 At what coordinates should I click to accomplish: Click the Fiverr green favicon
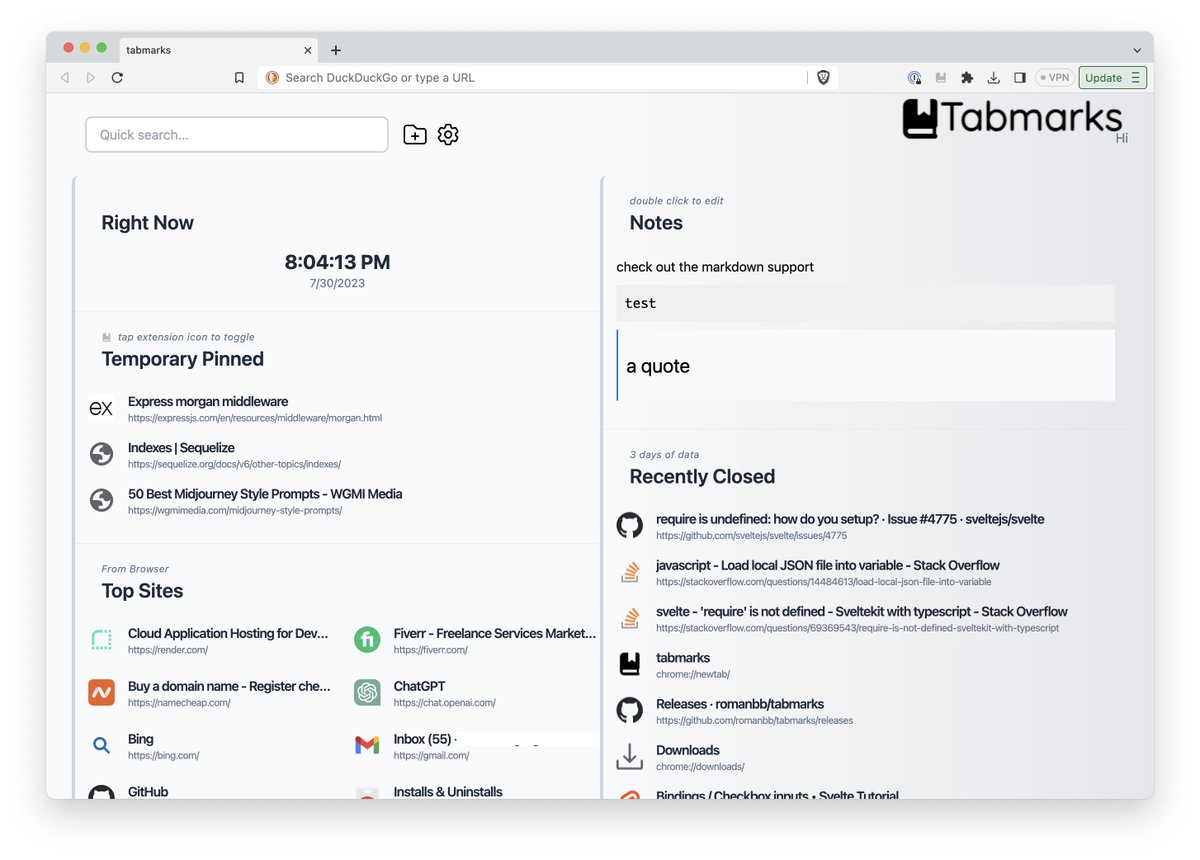367,640
